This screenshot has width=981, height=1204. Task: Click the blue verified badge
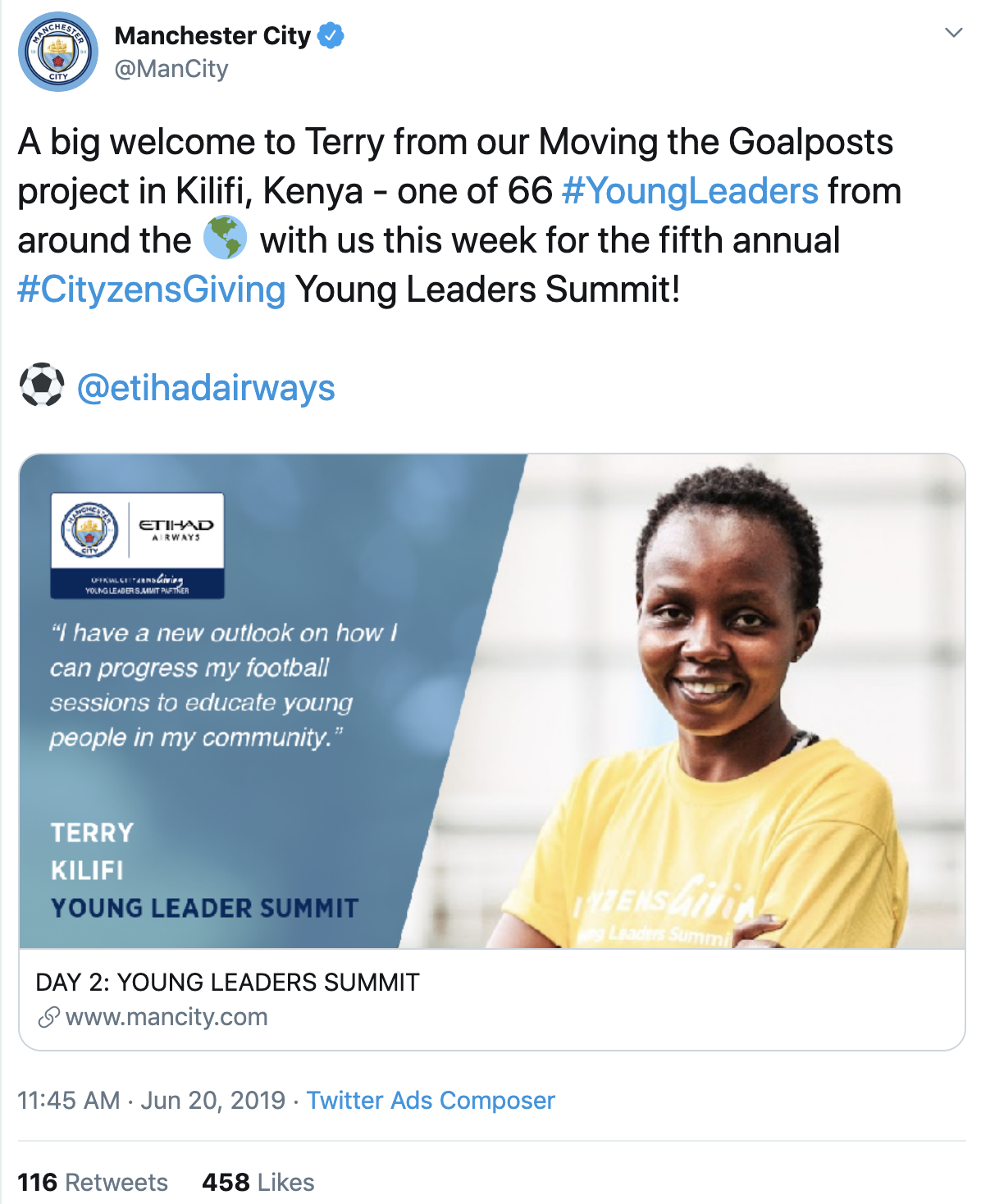(331, 36)
